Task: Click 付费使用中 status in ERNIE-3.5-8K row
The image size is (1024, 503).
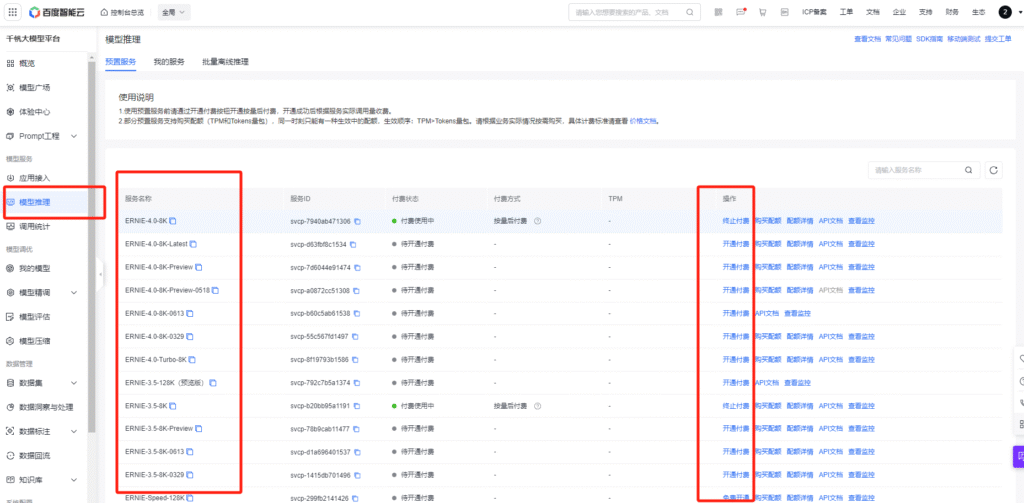Action: click(x=417, y=406)
